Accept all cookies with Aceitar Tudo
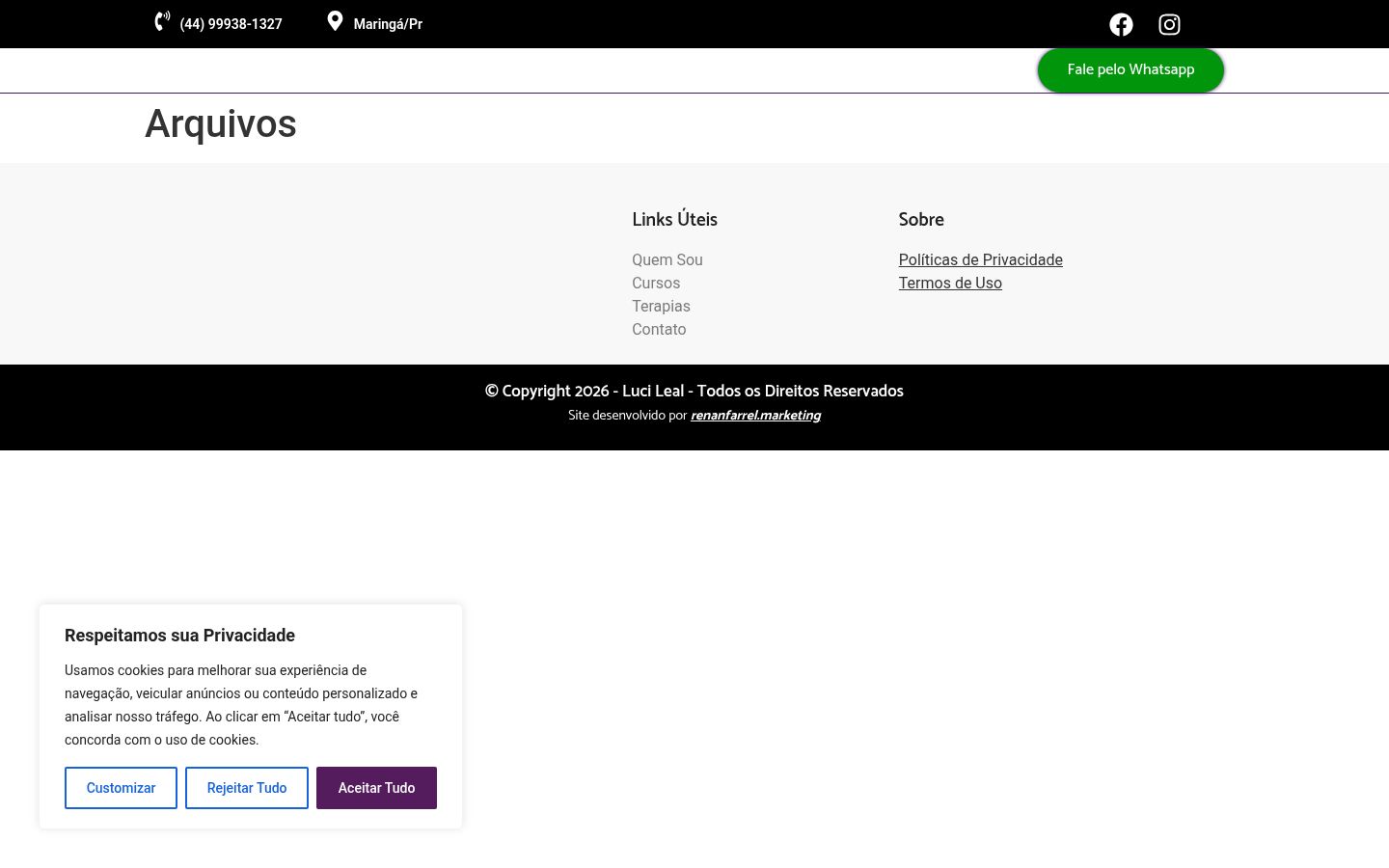 [x=376, y=788]
